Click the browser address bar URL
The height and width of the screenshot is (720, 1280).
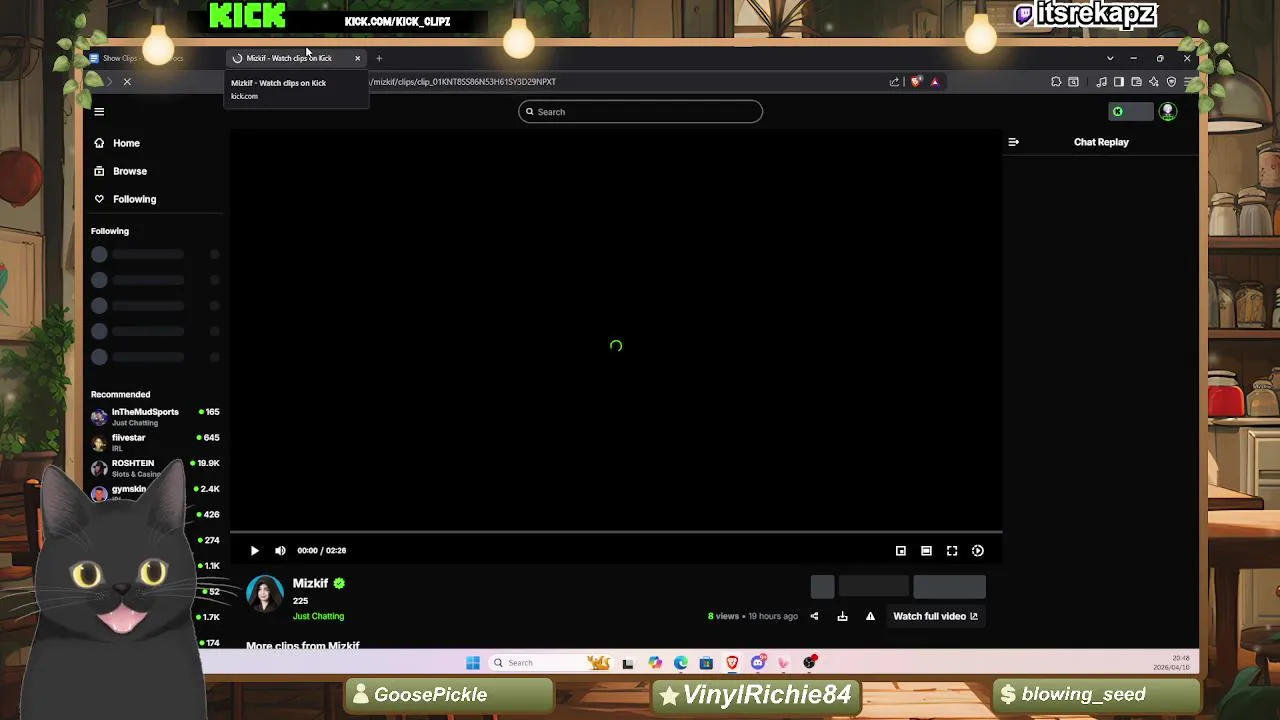(x=463, y=82)
